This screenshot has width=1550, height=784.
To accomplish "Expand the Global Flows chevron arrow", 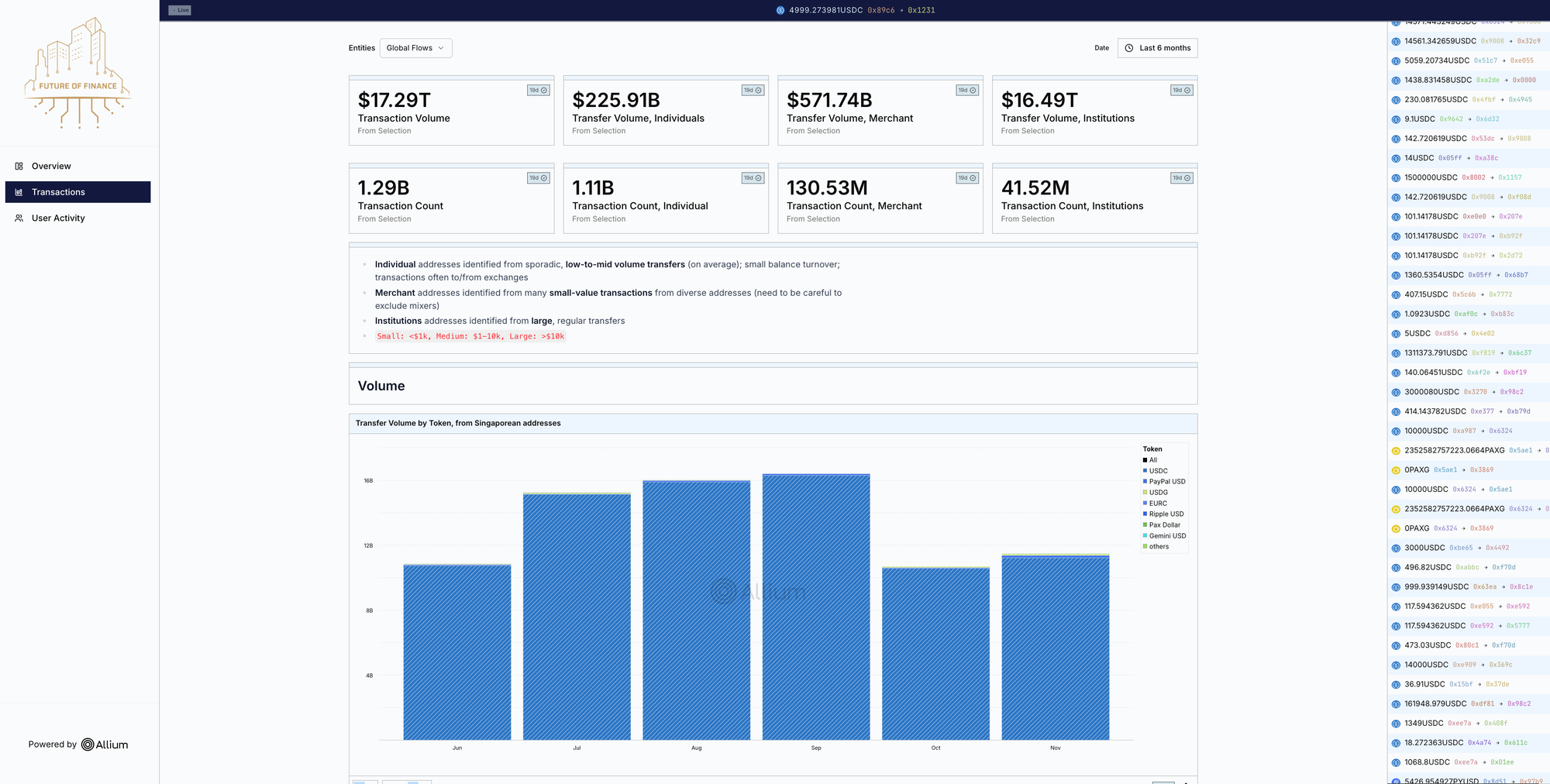I will (441, 48).
